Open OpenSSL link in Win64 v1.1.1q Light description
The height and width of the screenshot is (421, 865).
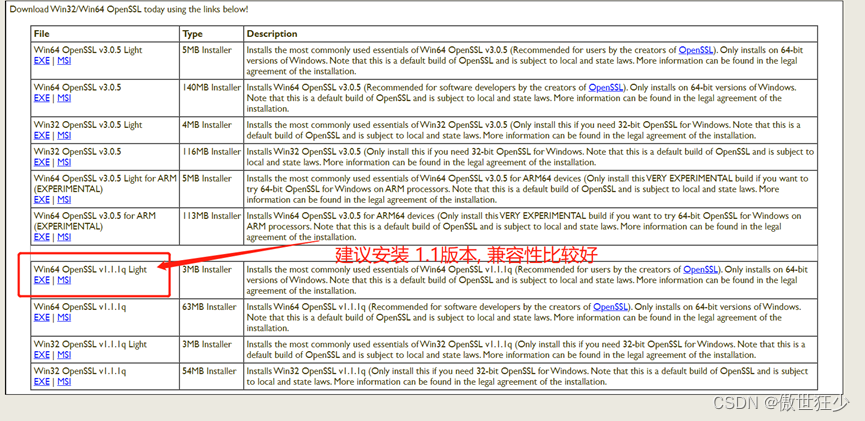[x=702, y=270]
